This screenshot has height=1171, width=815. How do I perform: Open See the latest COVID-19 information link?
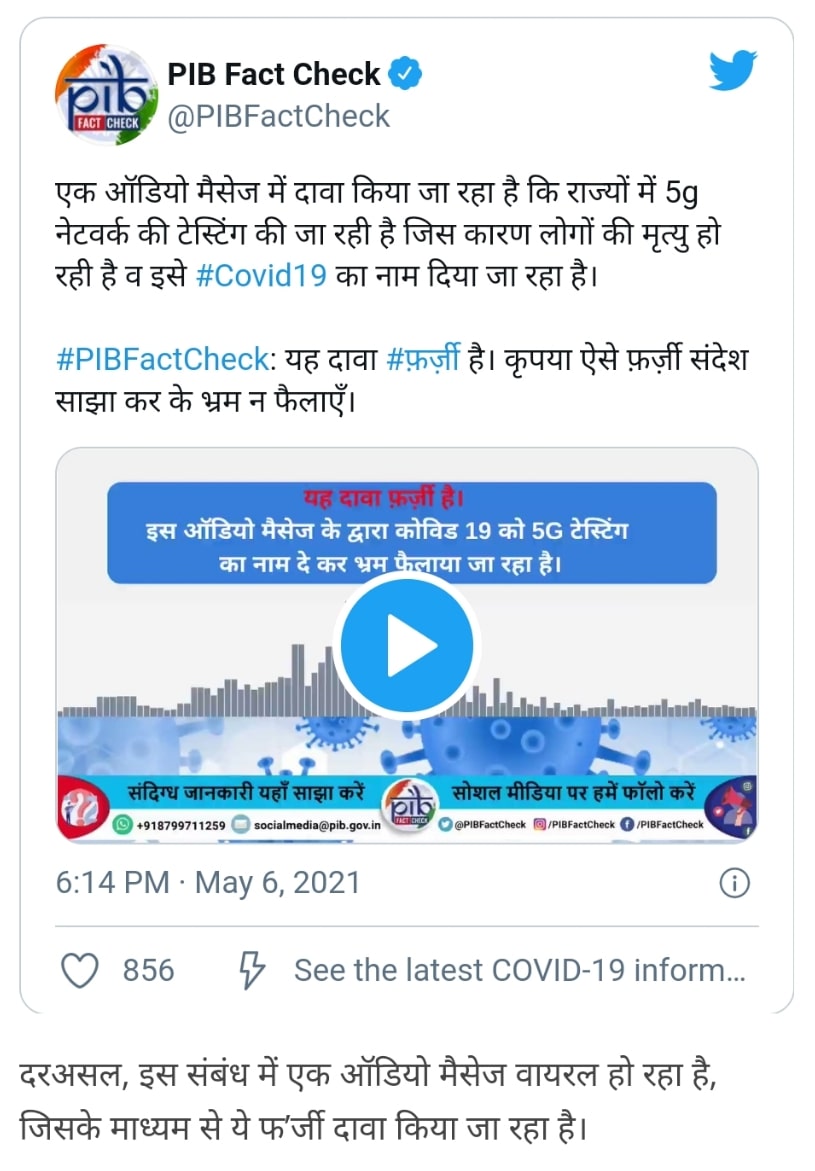pos(520,970)
